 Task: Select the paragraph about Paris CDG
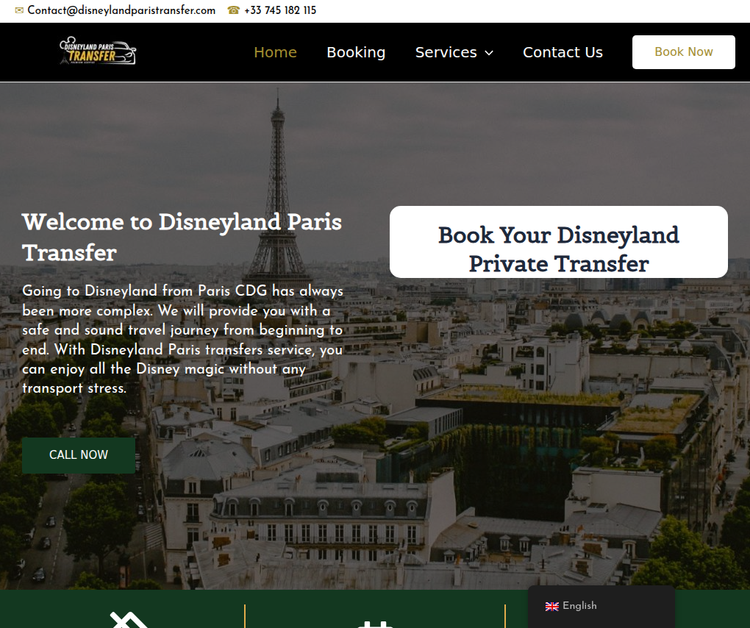tap(183, 339)
